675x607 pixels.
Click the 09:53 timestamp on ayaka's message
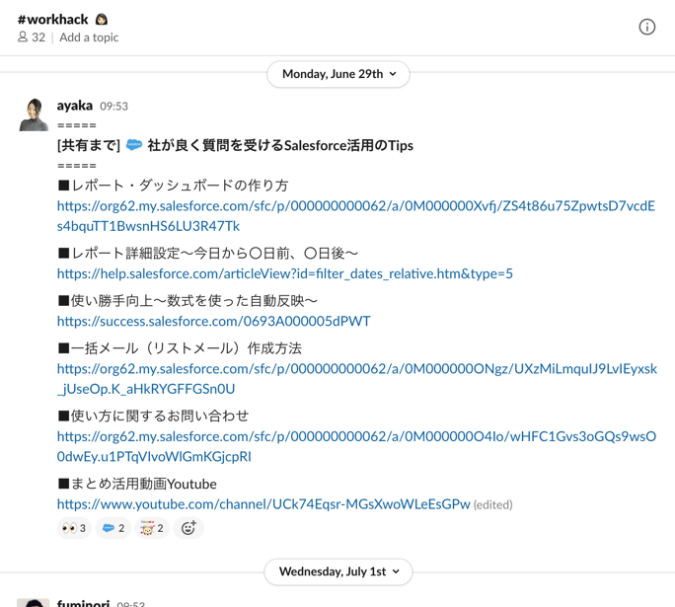(114, 106)
